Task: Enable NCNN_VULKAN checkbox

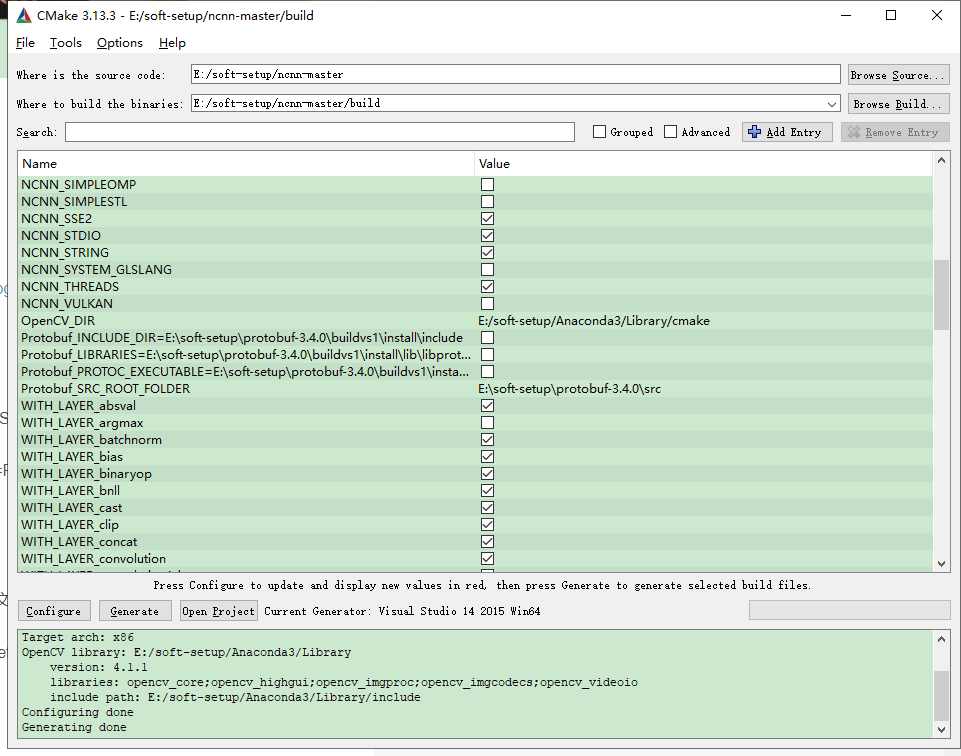Action: tap(487, 304)
